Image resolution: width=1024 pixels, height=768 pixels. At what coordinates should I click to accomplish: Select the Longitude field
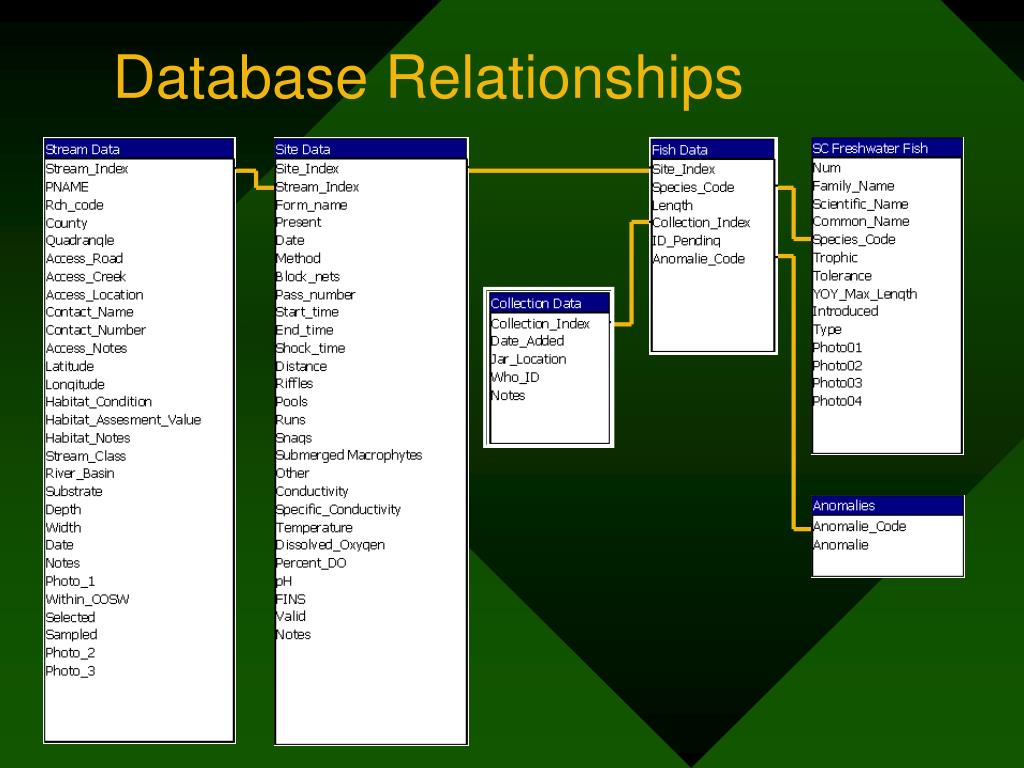tap(75, 385)
